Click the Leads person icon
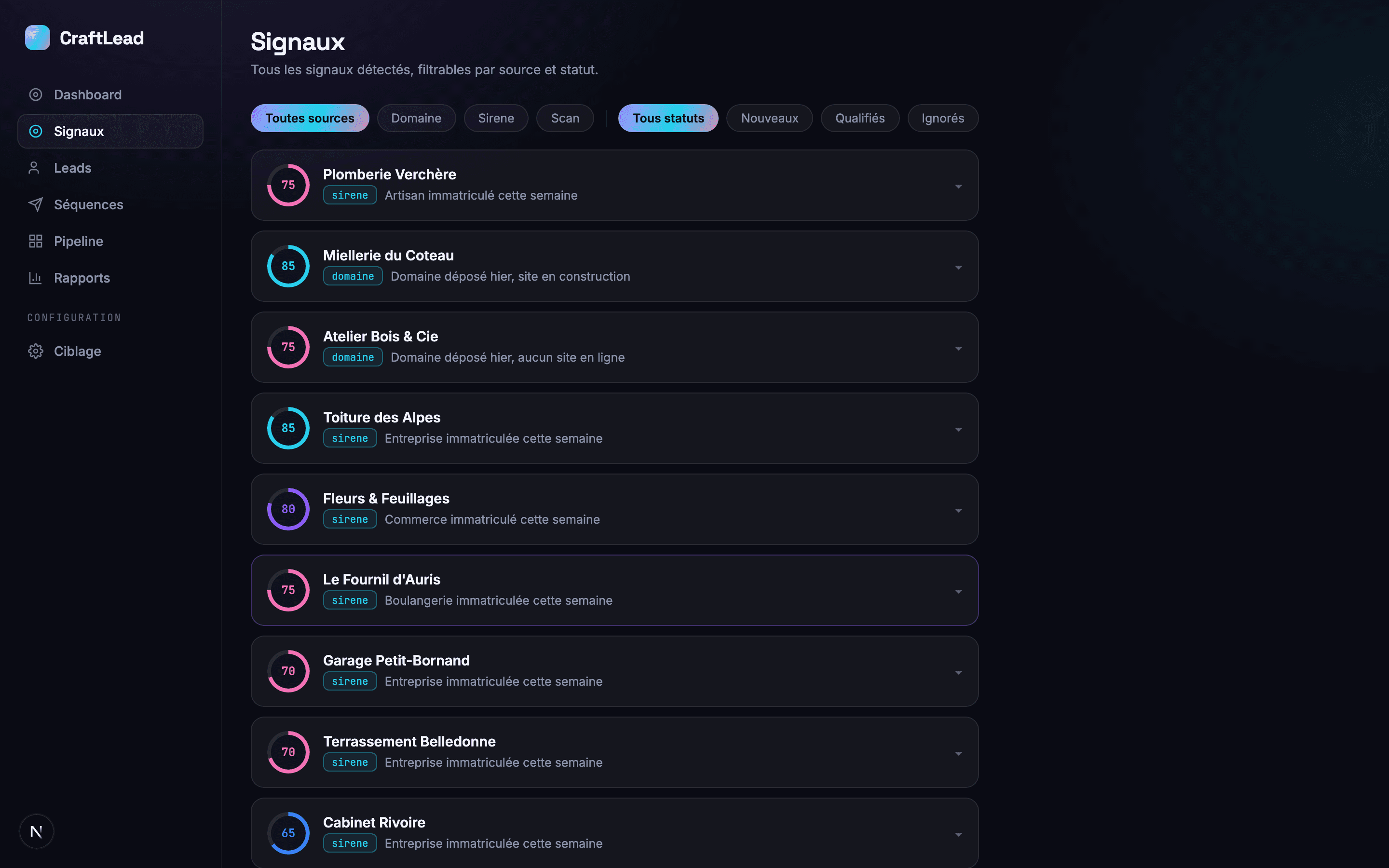1389x868 pixels. (34, 168)
